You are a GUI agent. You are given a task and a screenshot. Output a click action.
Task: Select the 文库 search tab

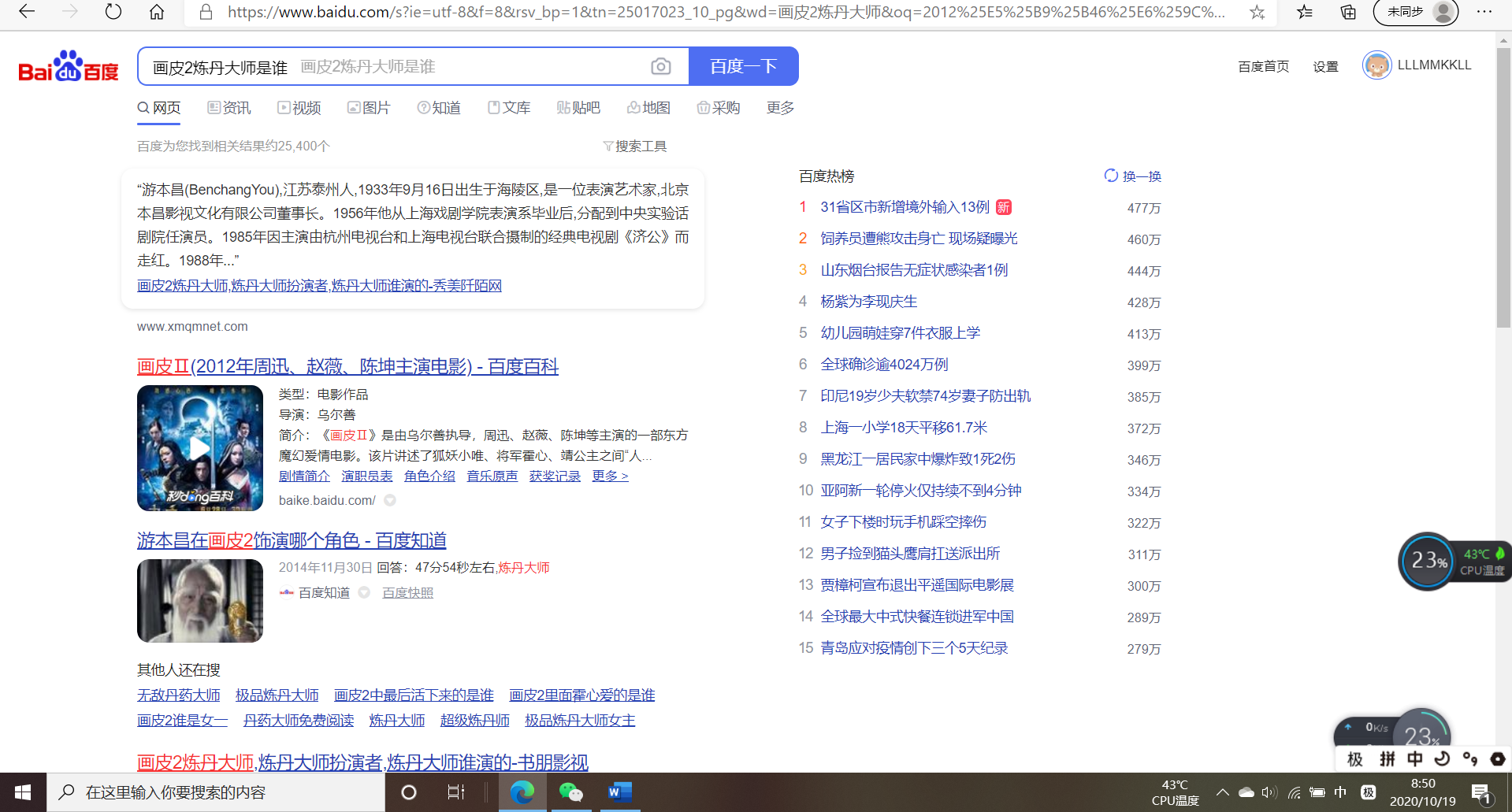point(509,108)
